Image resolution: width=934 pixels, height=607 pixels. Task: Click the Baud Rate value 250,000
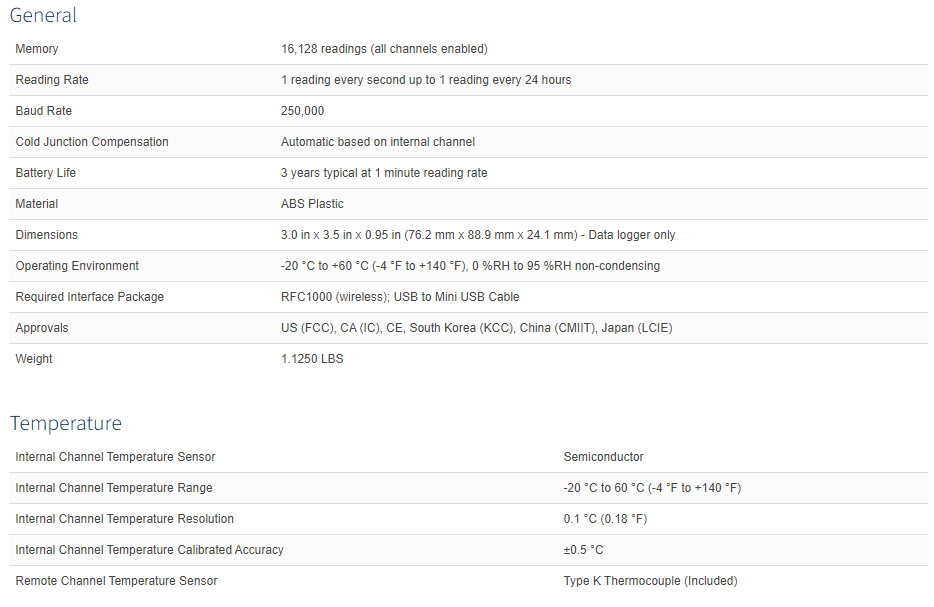(x=302, y=111)
